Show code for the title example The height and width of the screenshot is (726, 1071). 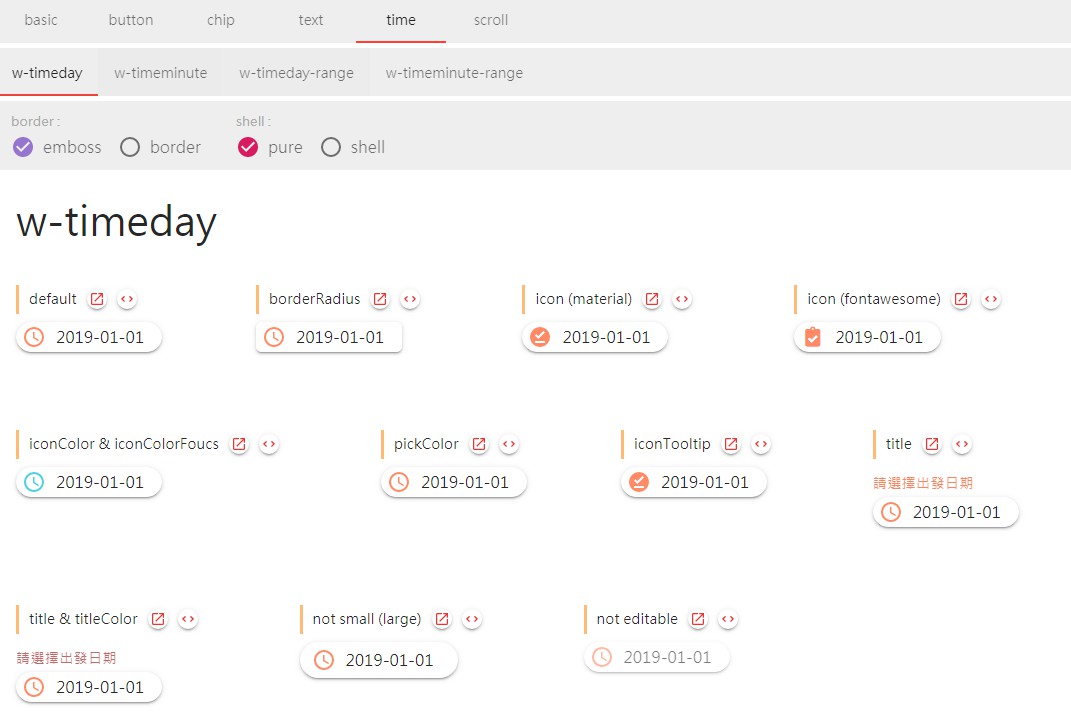[x=962, y=444]
